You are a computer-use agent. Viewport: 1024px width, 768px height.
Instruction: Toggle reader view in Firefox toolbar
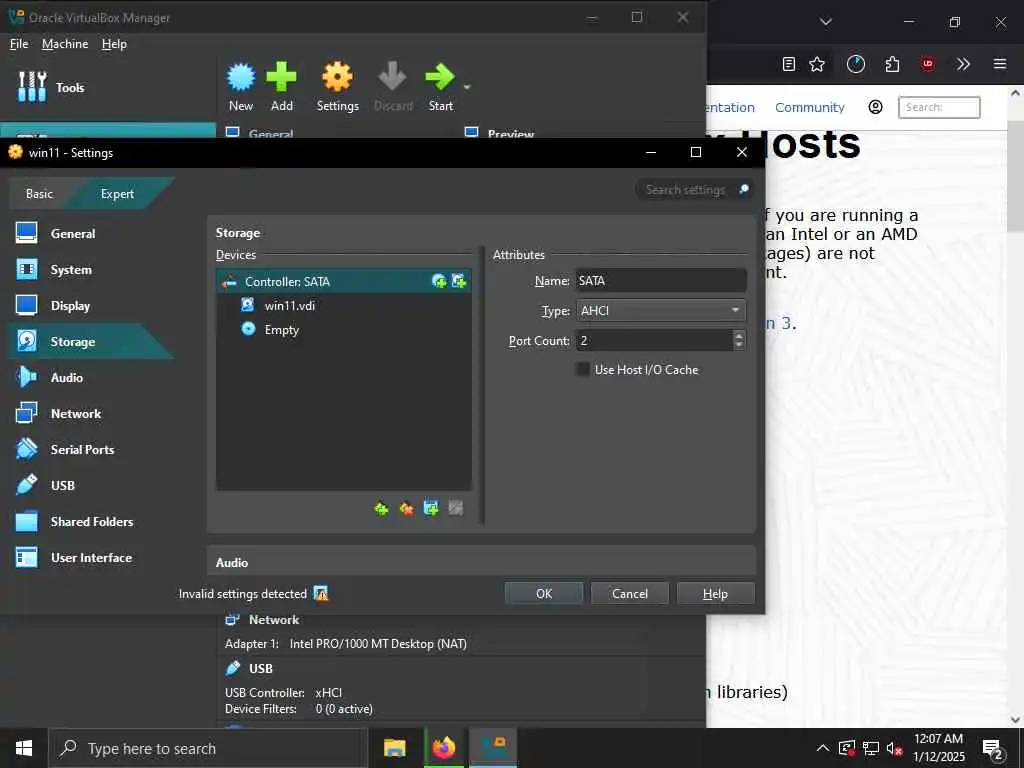tap(789, 64)
